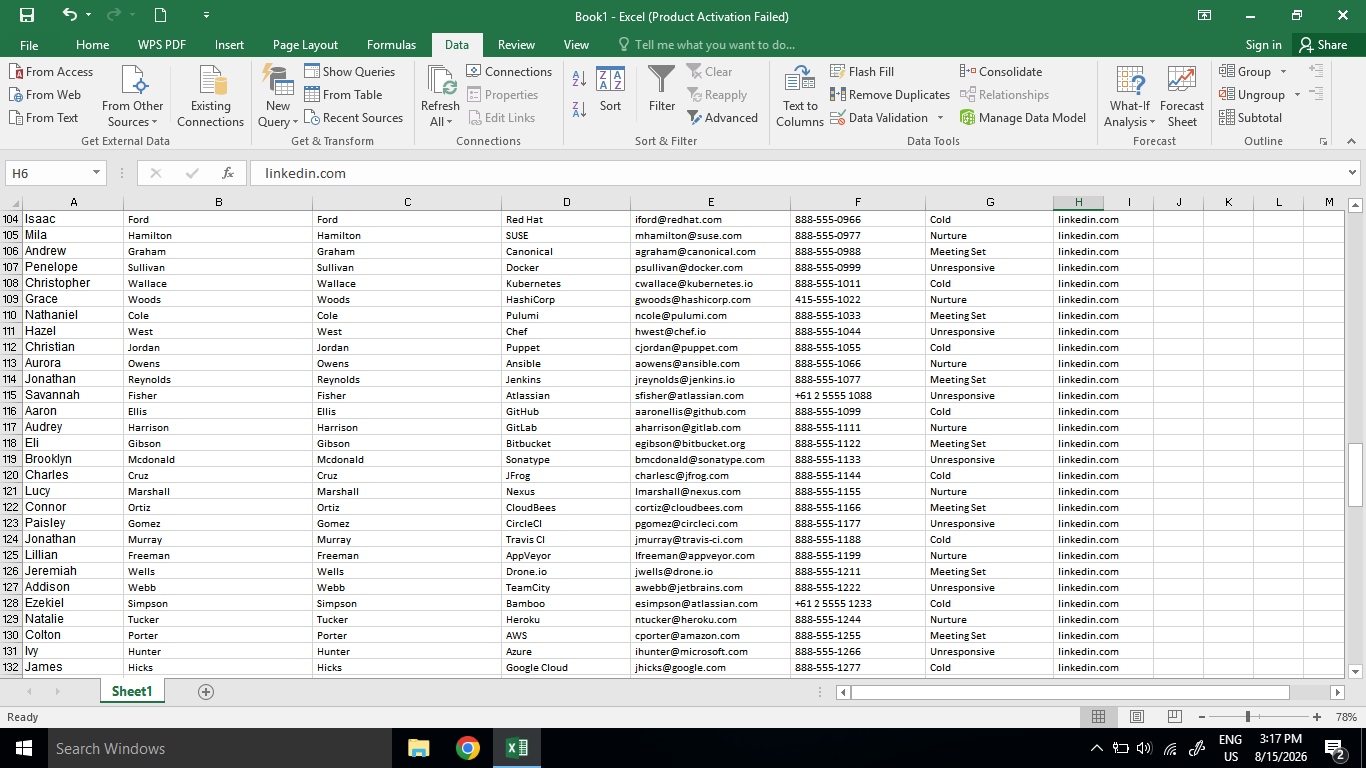Click zoom out minus button

click(x=1201, y=717)
